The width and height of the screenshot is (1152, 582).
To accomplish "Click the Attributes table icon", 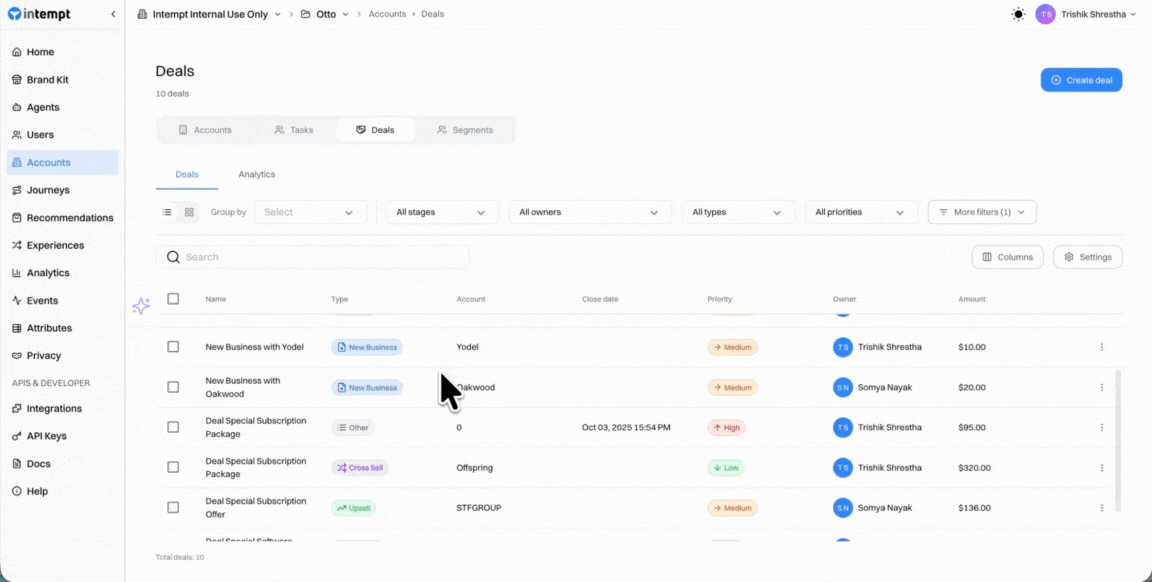I will click(x=17, y=328).
